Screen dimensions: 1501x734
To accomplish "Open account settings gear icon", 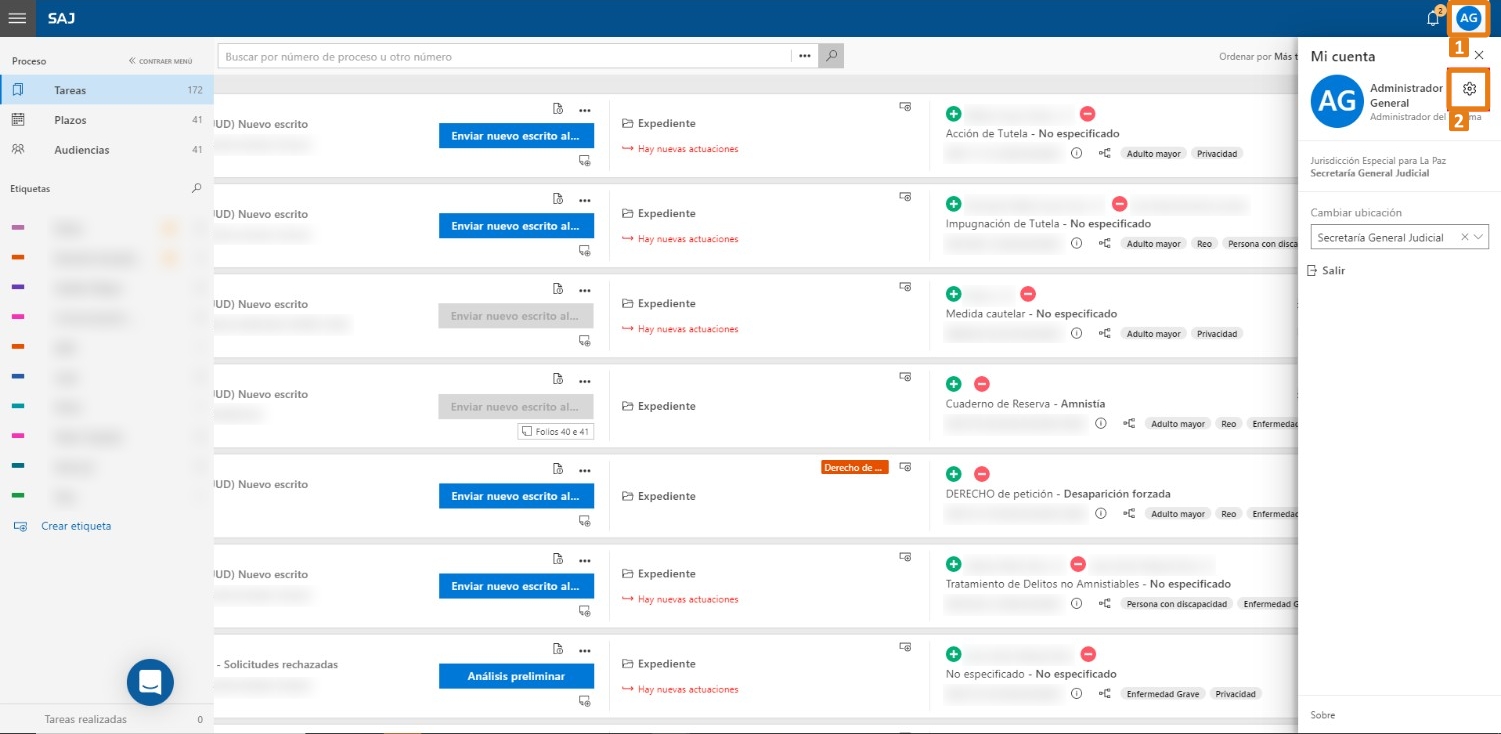I will pos(1469,89).
